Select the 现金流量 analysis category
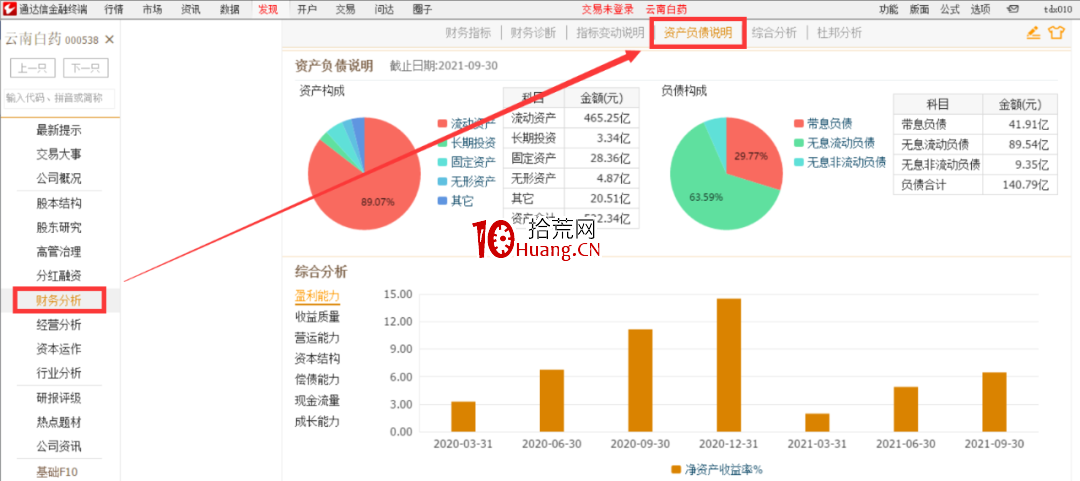Viewport: 1080px width, 481px height. coord(318,400)
